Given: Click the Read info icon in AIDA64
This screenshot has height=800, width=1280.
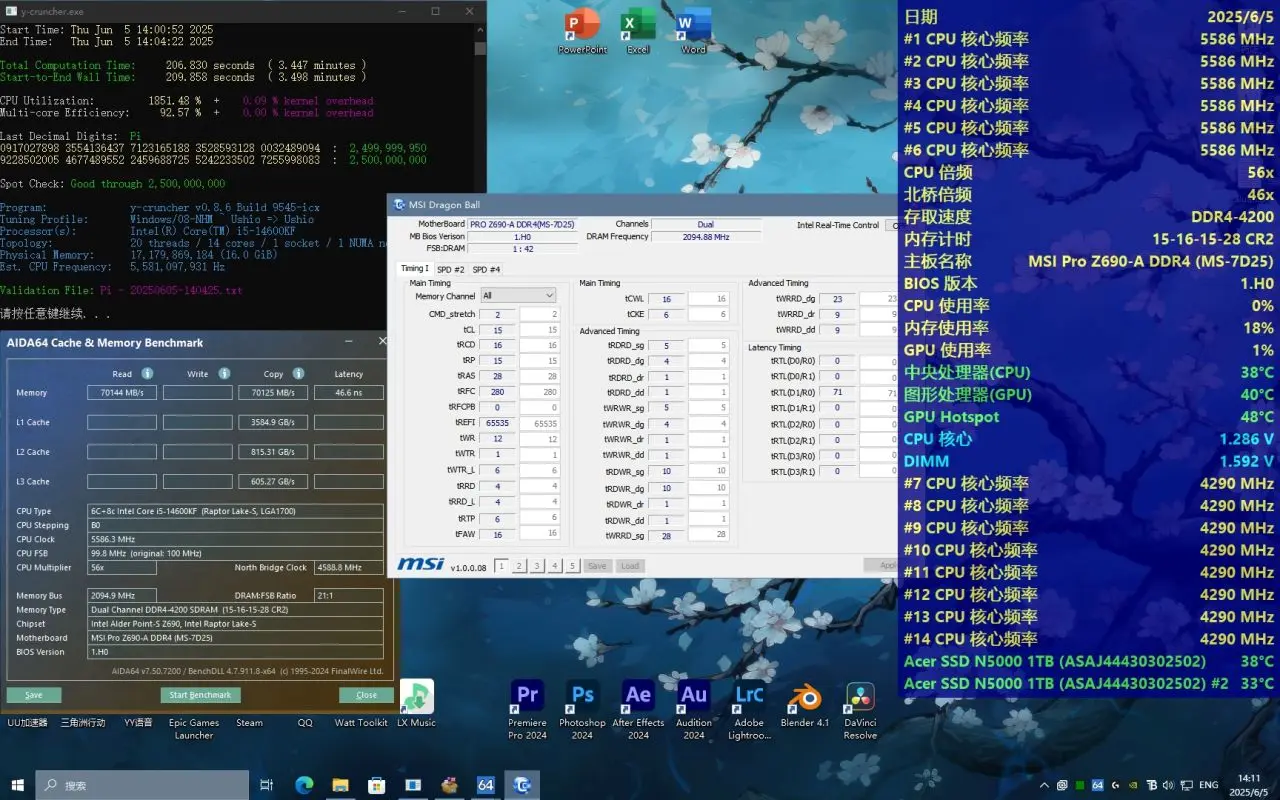Looking at the screenshot, I should click(147, 373).
